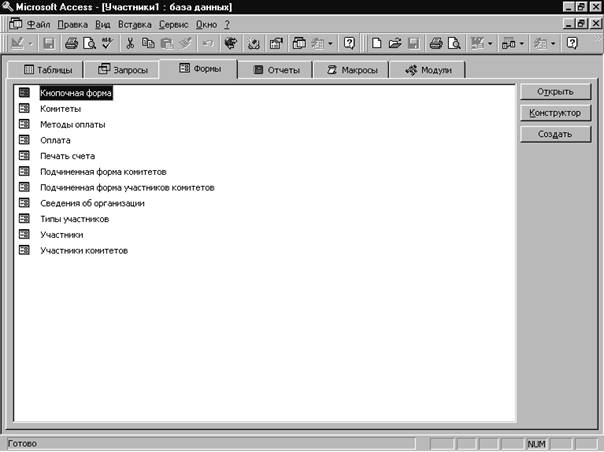Click the Database Window toolbar icon

[299, 43]
